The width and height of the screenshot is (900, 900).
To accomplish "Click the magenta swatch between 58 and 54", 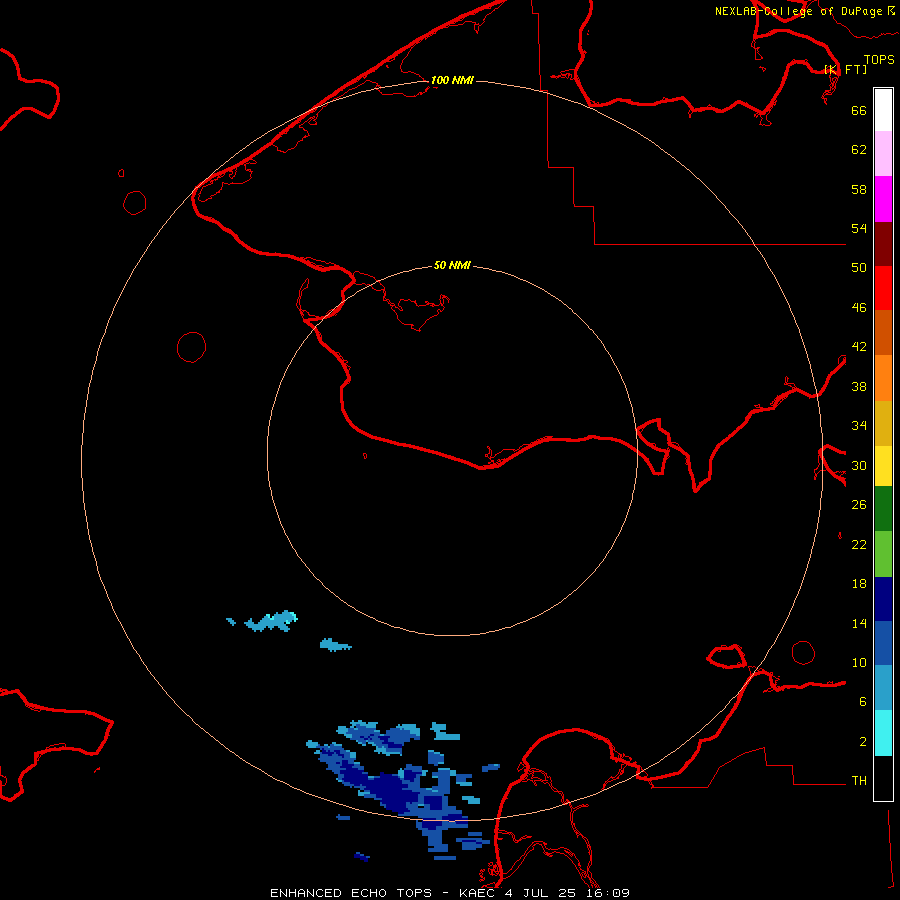I will click(883, 199).
